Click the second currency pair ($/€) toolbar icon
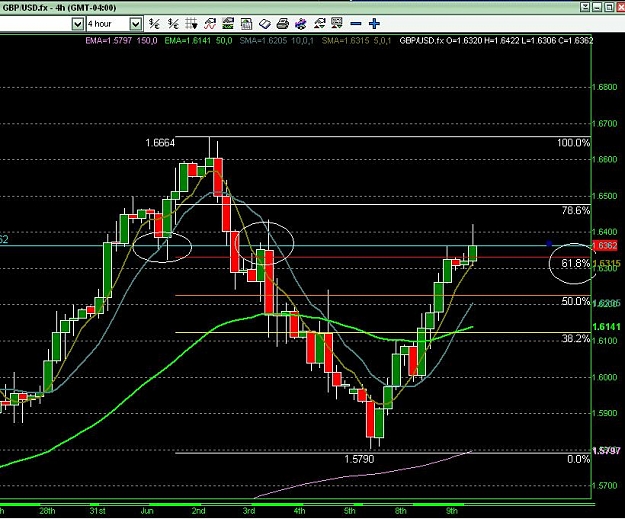Viewport: 625px width, 519px height. pos(173,24)
